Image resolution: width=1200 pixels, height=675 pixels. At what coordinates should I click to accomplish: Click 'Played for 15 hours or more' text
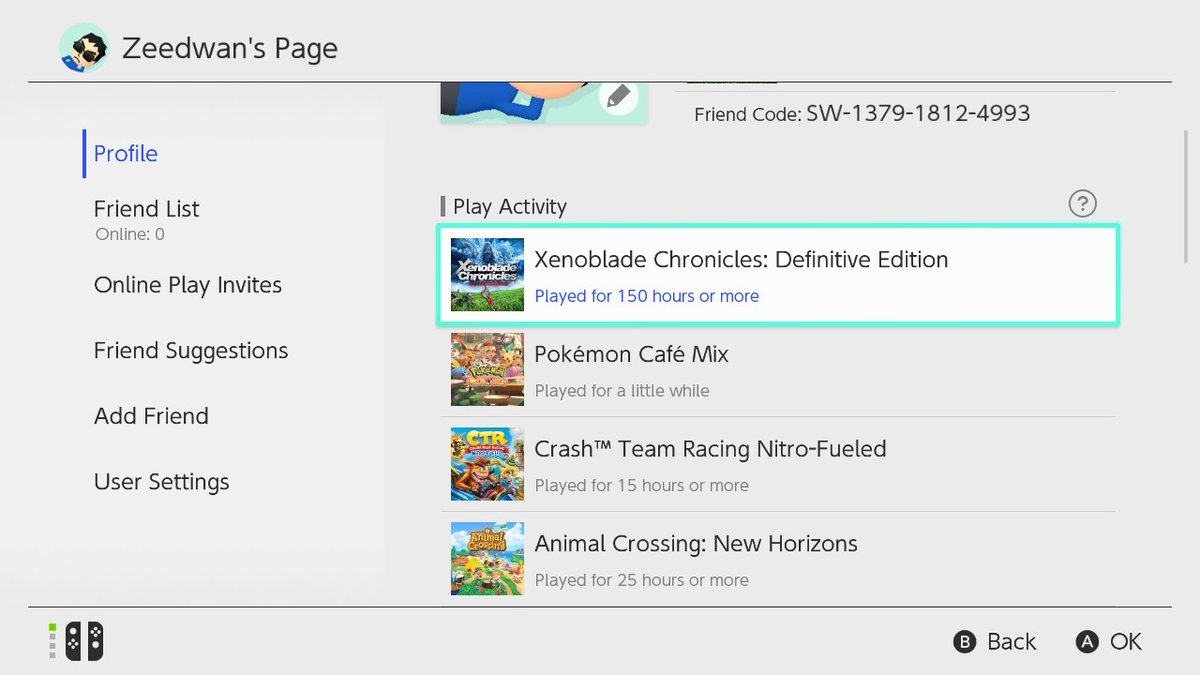point(641,485)
